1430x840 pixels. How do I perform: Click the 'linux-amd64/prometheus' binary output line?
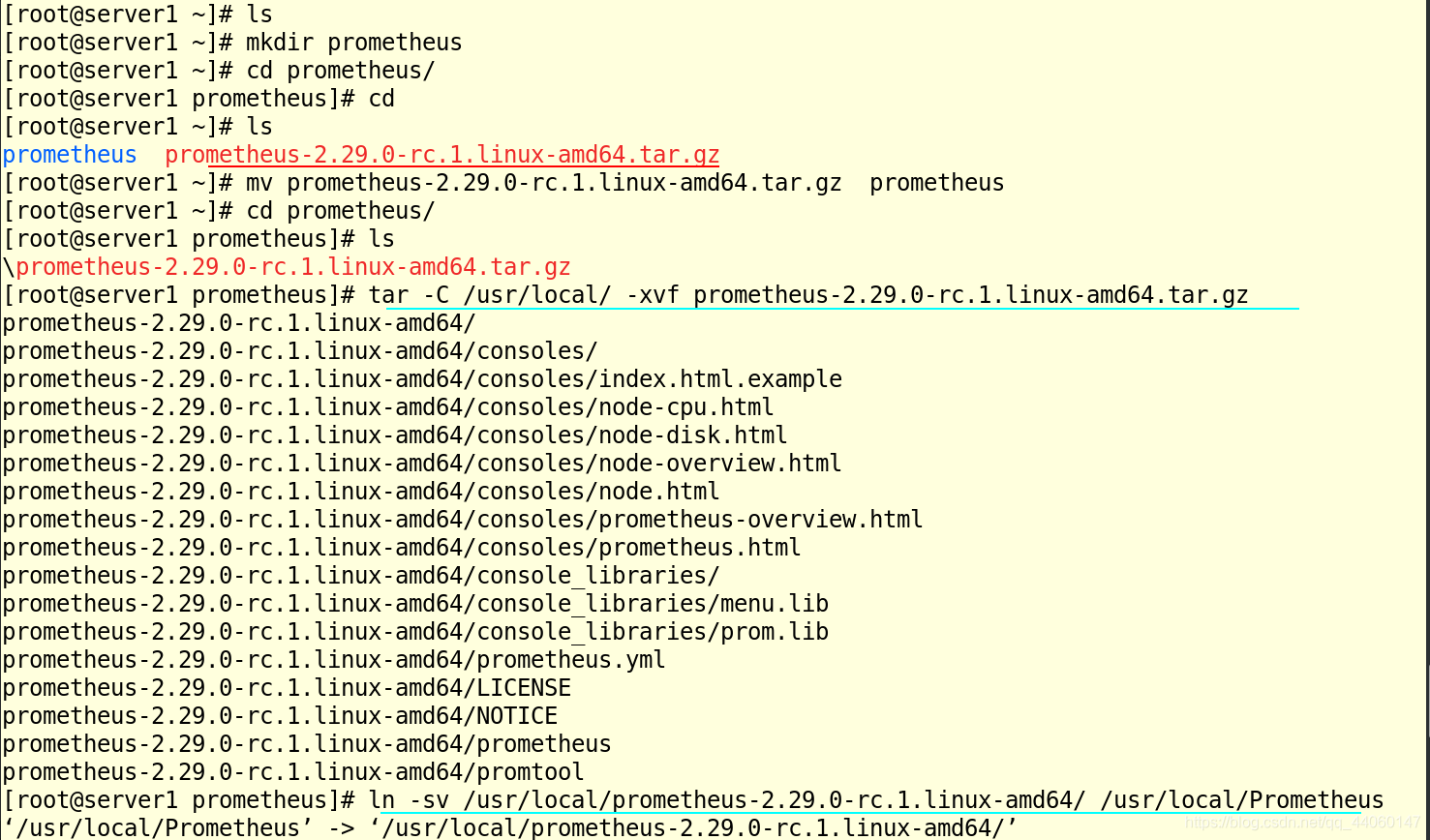tap(307, 744)
